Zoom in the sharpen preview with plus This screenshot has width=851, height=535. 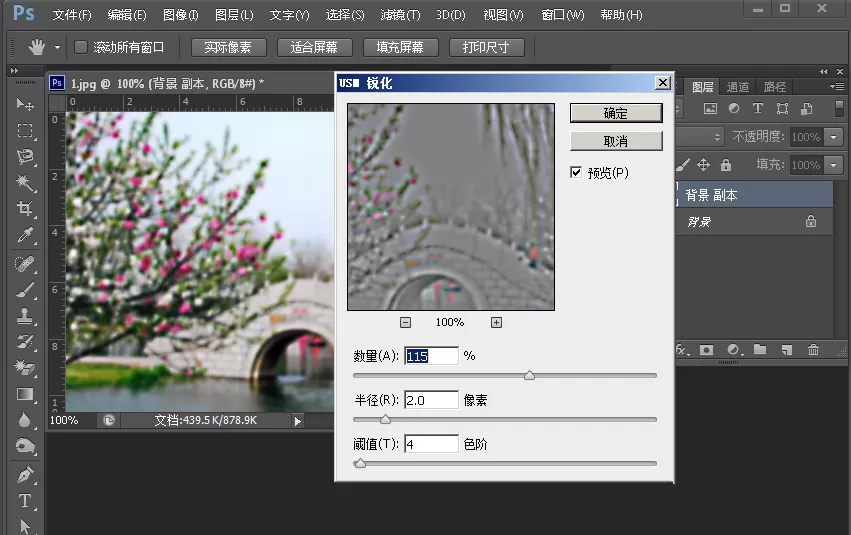tap(496, 322)
